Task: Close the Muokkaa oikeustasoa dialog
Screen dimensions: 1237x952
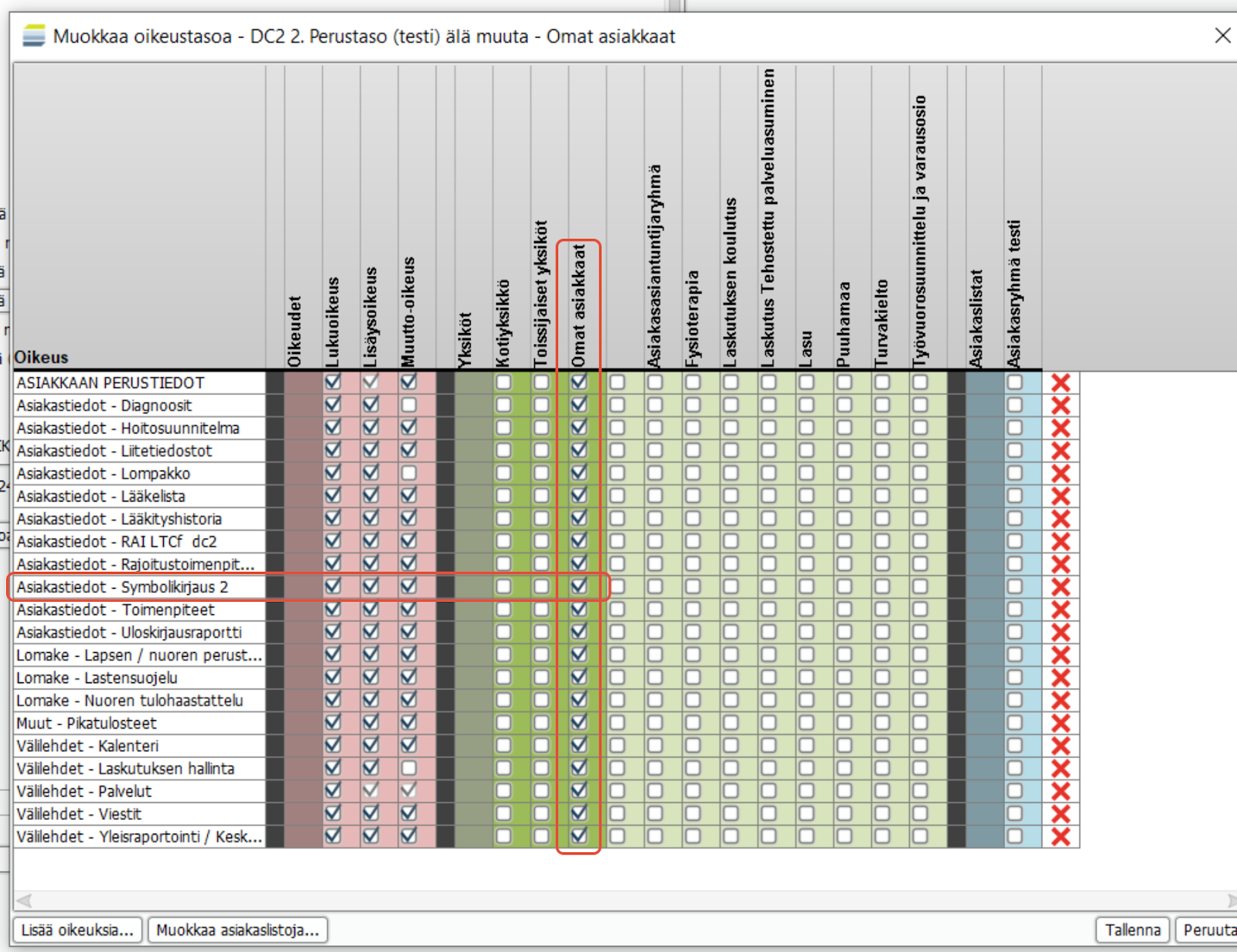Action: click(x=1222, y=36)
